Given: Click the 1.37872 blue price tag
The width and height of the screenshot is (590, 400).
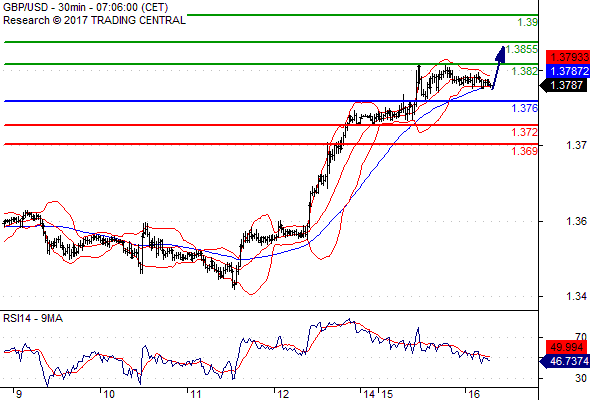Looking at the screenshot, I should point(568,71).
